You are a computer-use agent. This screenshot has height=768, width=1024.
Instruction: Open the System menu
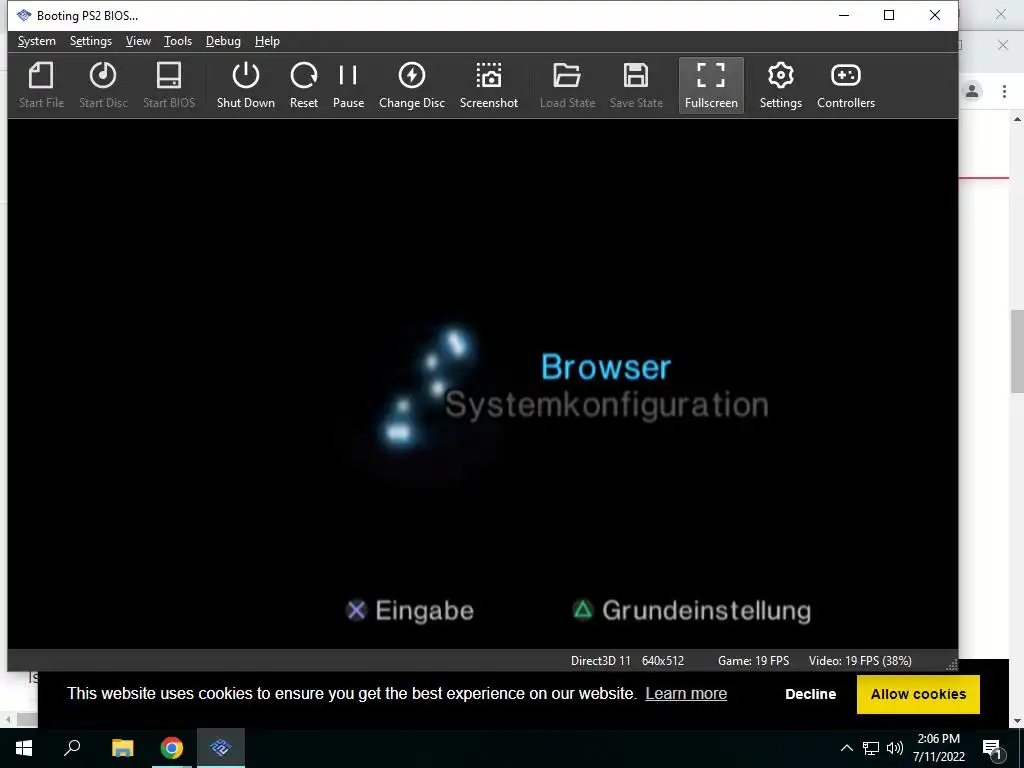pos(37,41)
